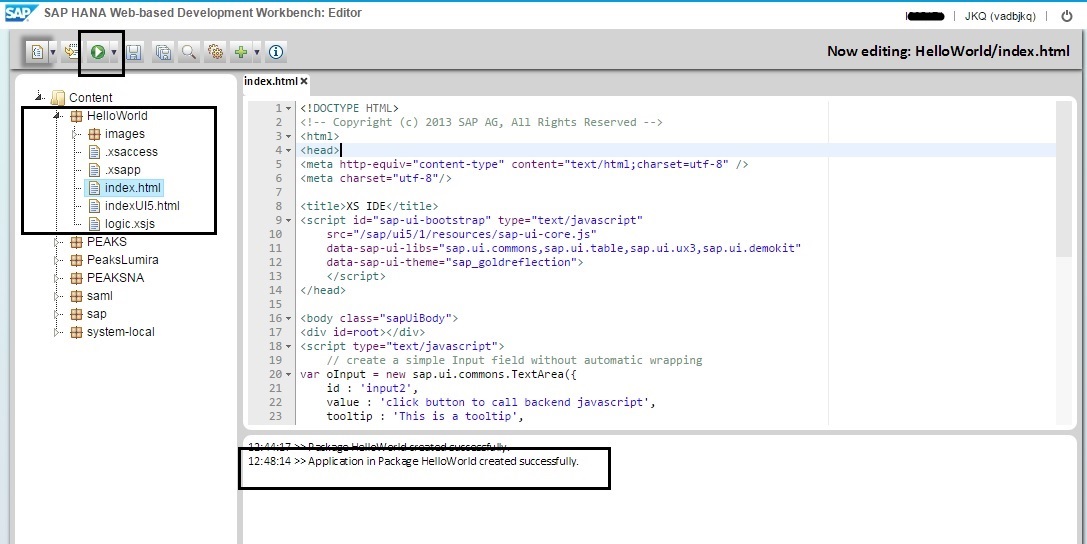Click the package icon beside PeaksLumira

76,260
